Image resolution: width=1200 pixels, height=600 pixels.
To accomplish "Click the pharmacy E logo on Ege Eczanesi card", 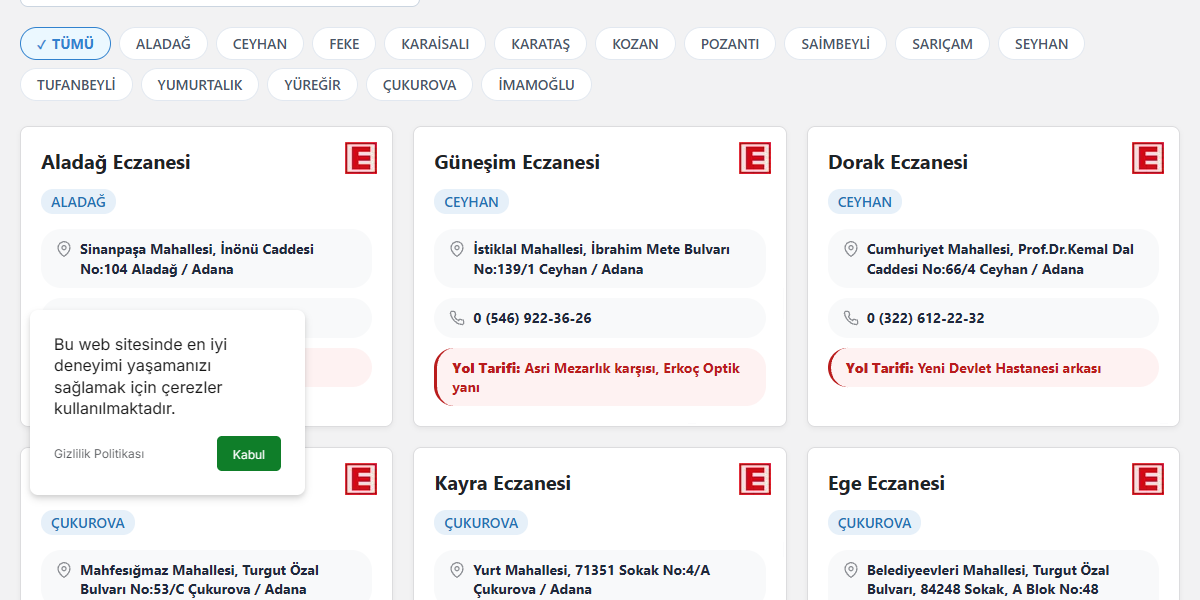I will pos(1148,479).
